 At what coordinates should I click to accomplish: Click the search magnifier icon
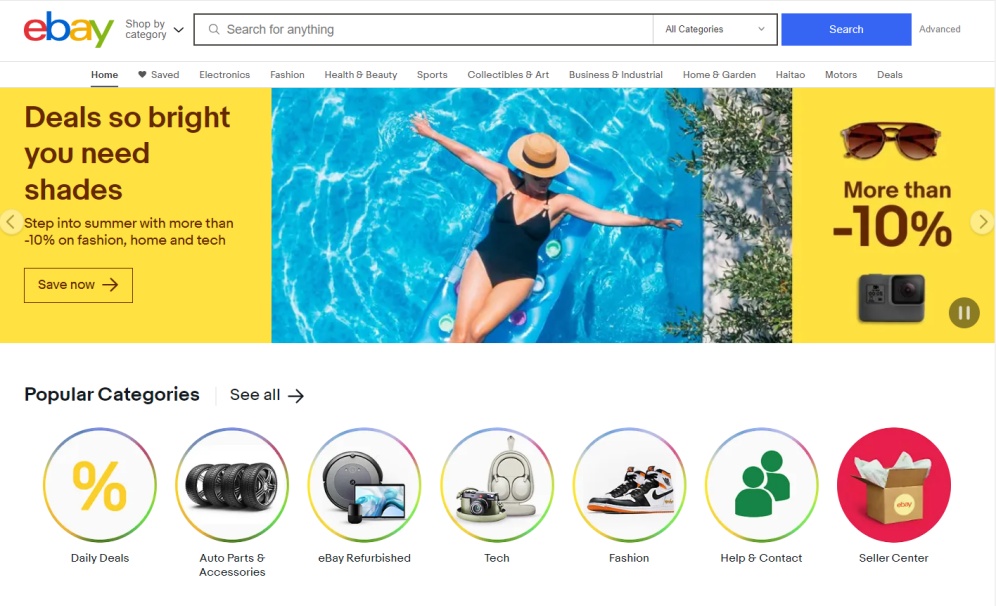click(x=214, y=29)
